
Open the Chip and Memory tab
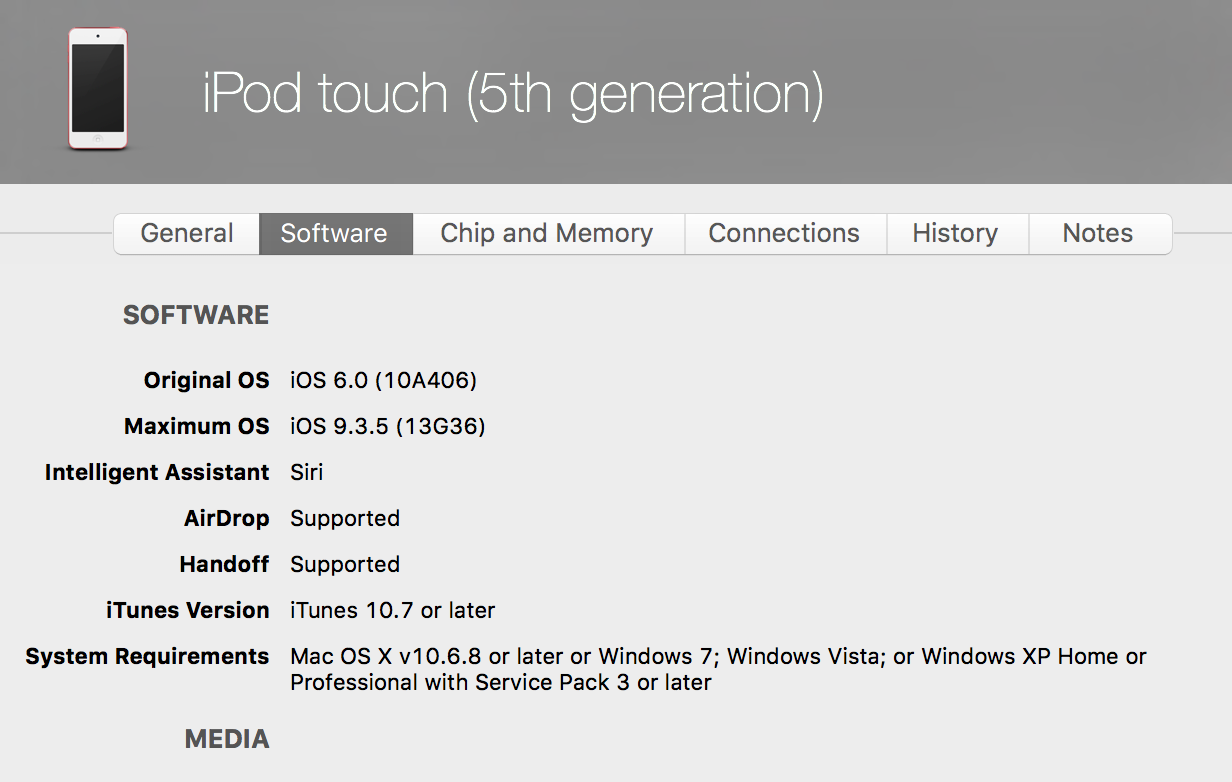[x=547, y=233]
